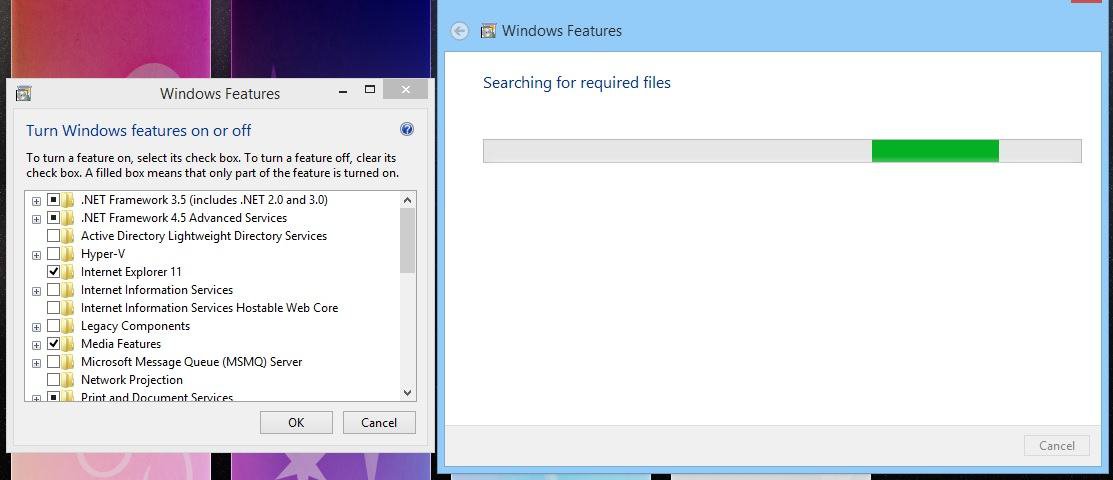Select the .NET Framework 4.5 Advanced Services item
The width and height of the screenshot is (1113, 480).
point(183,218)
